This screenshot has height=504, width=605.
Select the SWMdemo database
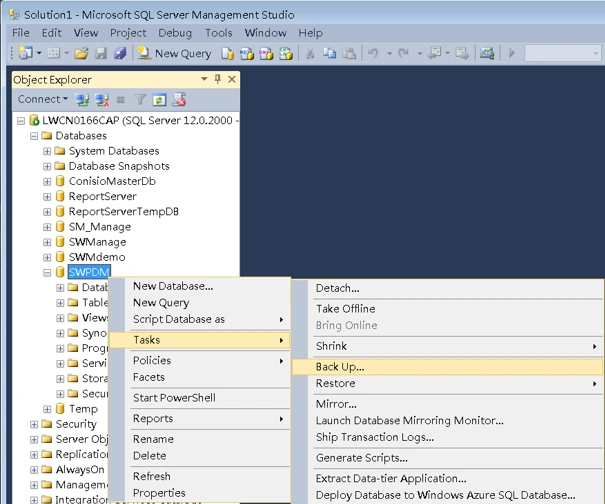[97, 257]
